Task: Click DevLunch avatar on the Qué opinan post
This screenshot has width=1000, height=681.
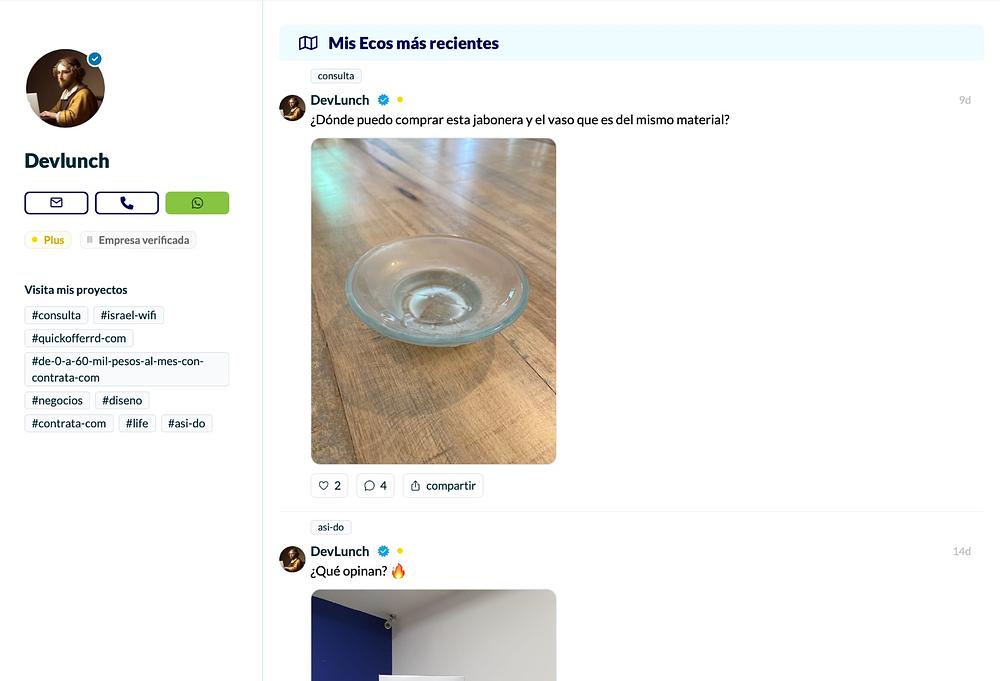Action: click(292, 559)
